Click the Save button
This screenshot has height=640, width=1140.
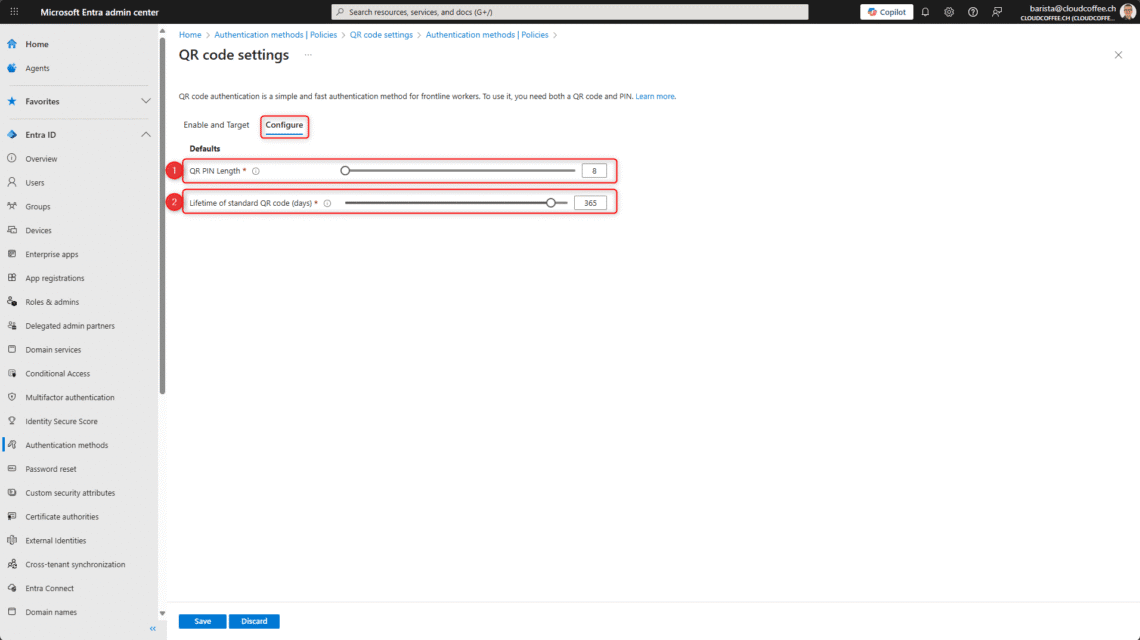pyautogui.click(x=202, y=622)
